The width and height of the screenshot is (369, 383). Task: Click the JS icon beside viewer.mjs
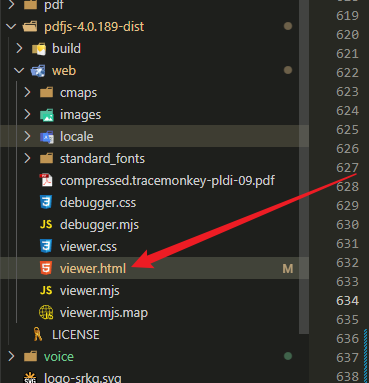[46, 290]
